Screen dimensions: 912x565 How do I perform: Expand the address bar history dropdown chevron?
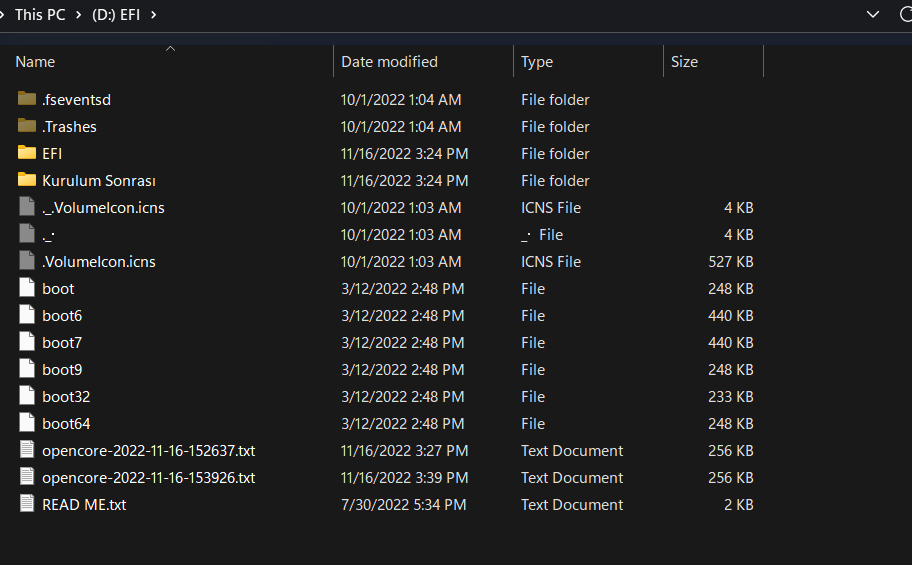pos(874,14)
